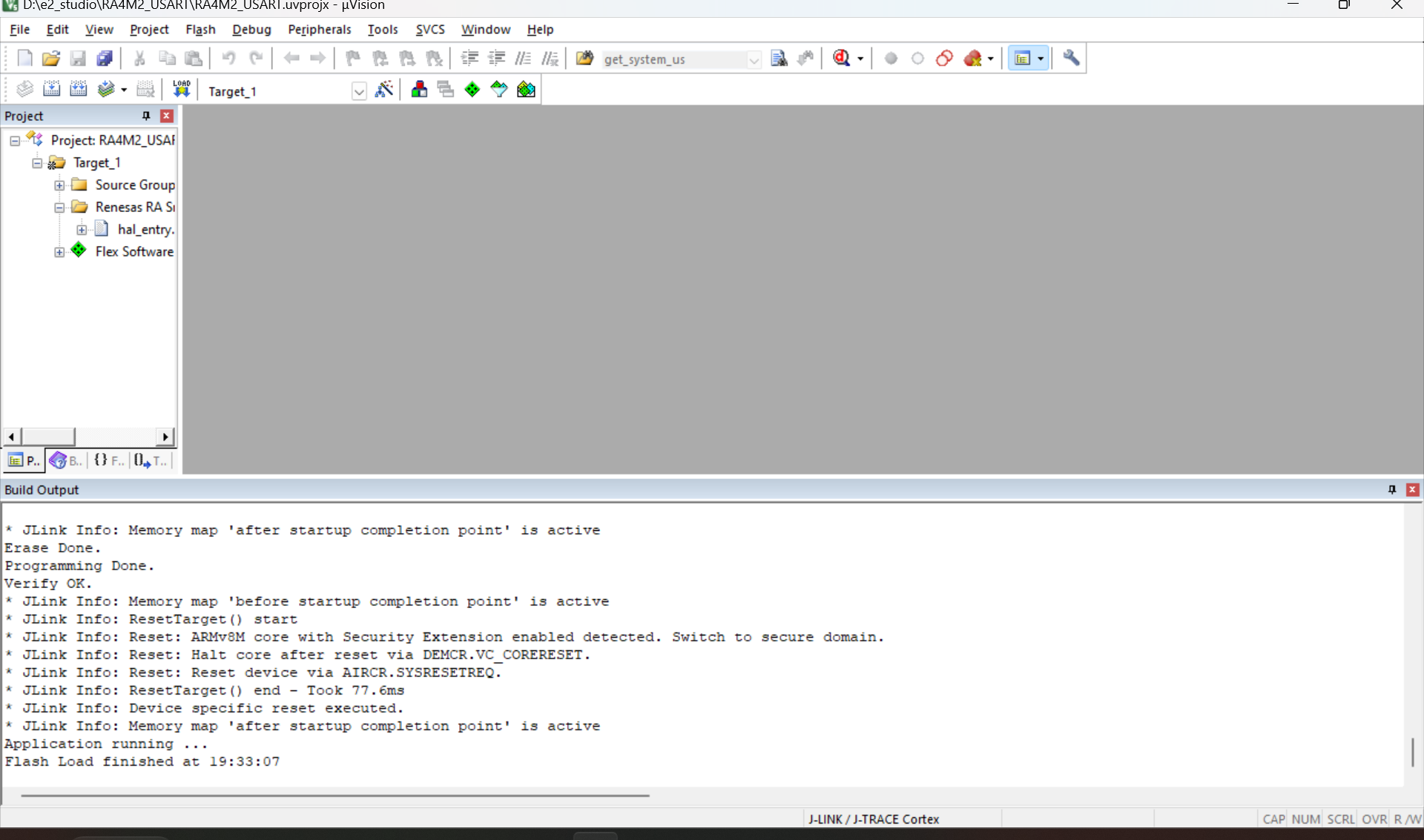This screenshot has width=1424, height=840.
Task: Click the Manage Run-Time Environment green diamond icon
Action: (472, 90)
